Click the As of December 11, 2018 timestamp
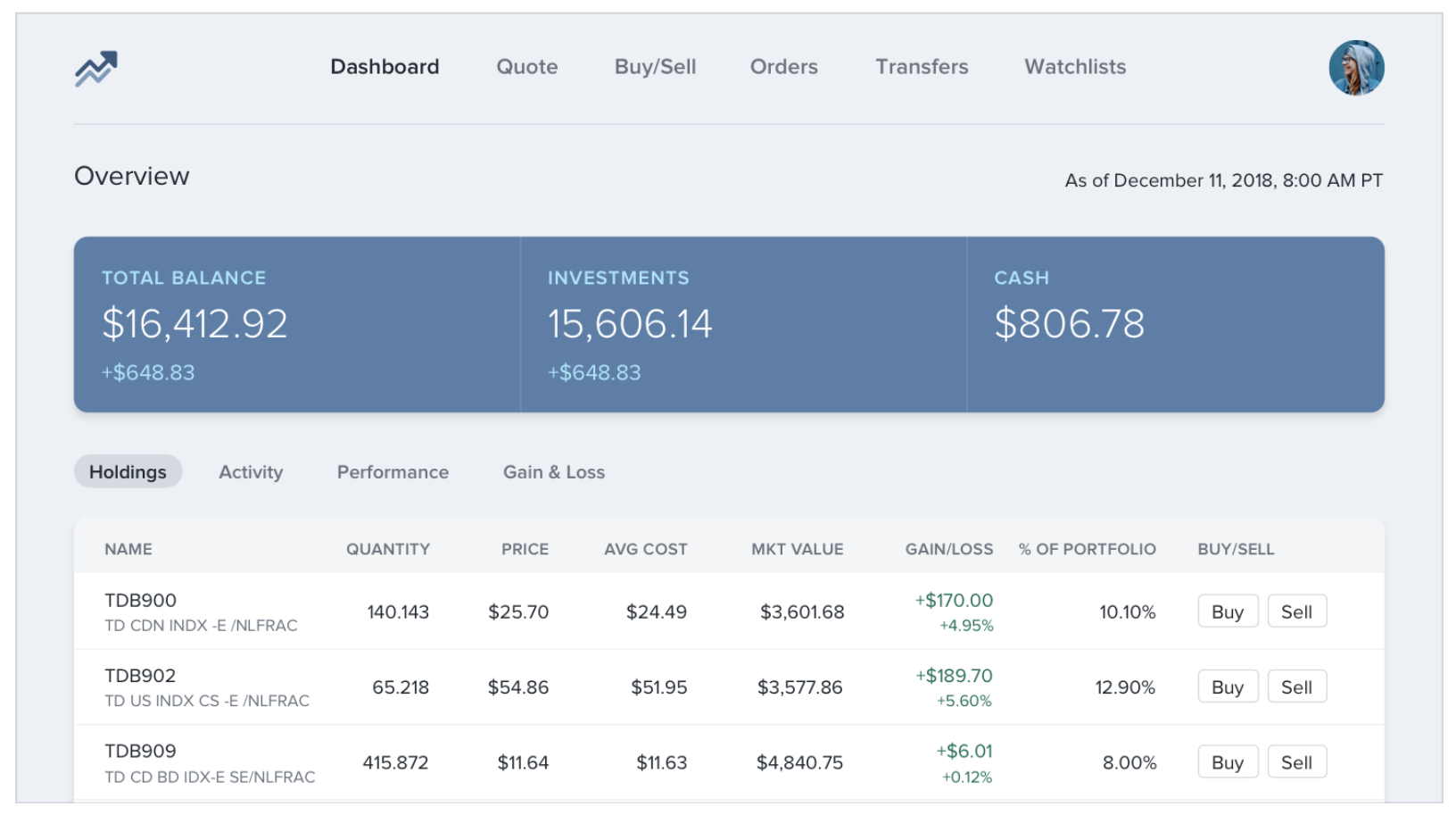Viewport: 1456px width, 815px height. (1224, 180)
